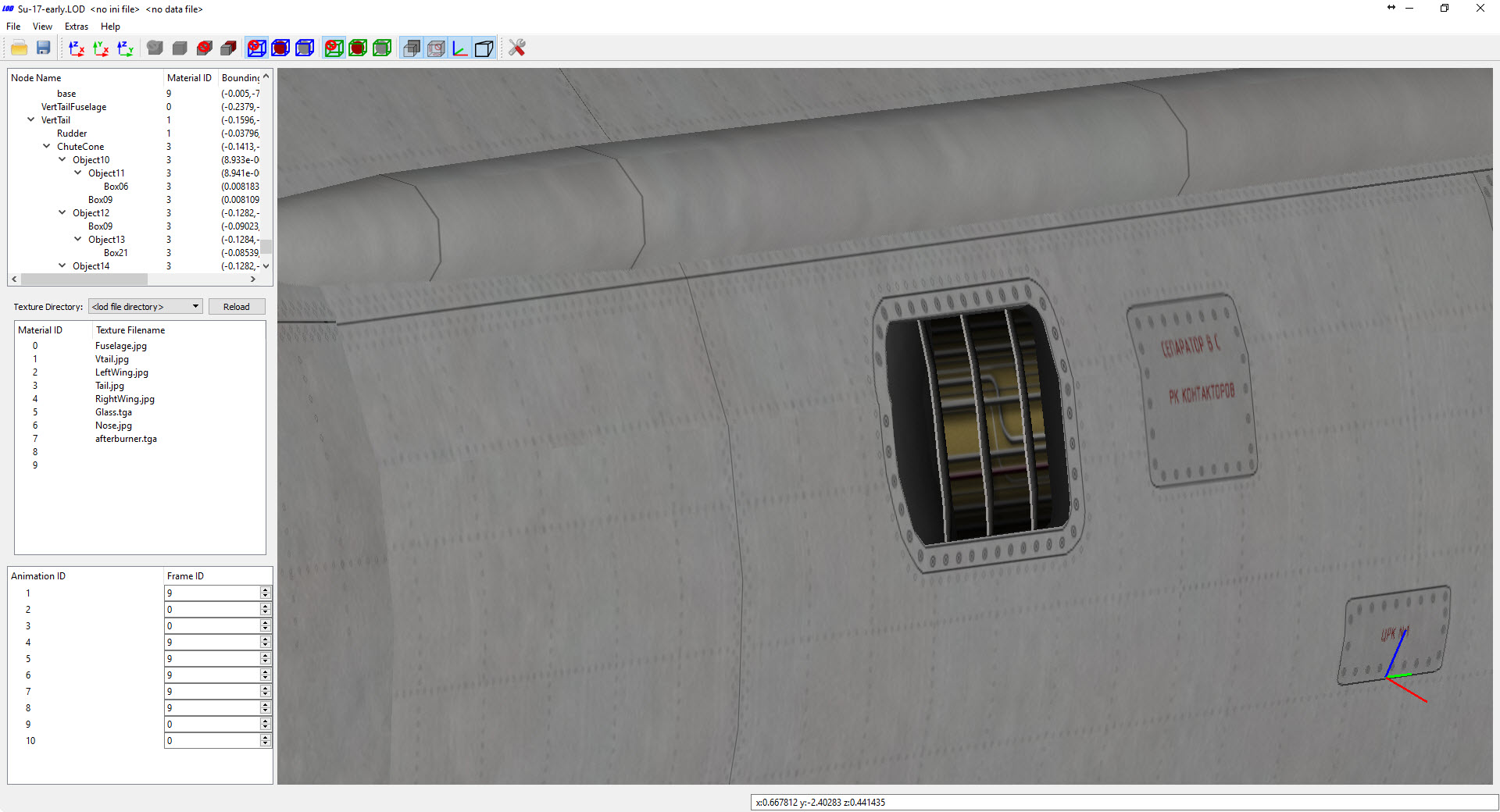
Task: Click the Reload button
Action: (x=237, y=307)
